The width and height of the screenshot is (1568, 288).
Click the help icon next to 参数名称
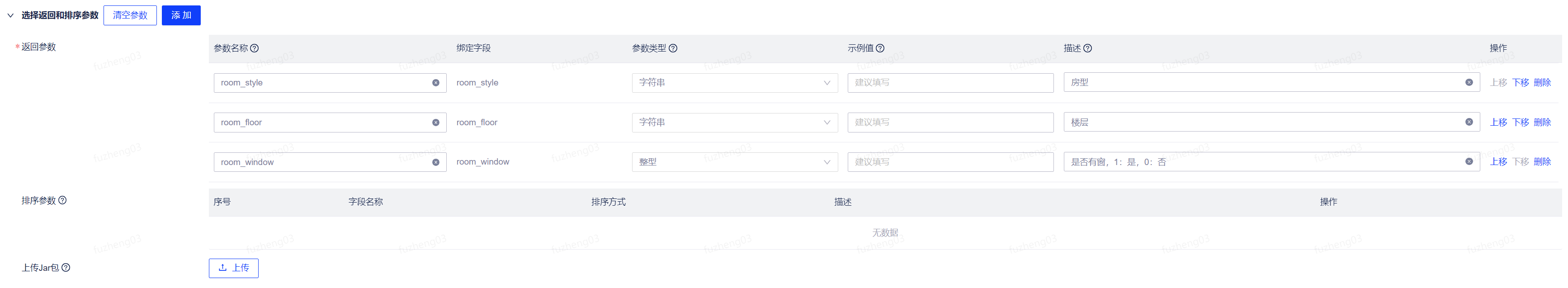click(x=255, y=48)
